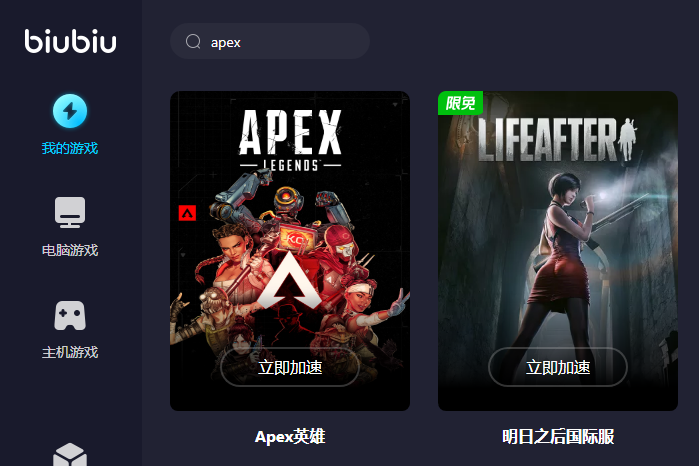This screenshot has height=466, width=699.
Task: Switch to the 主机游戏 section label
Action: pos(70,352)
